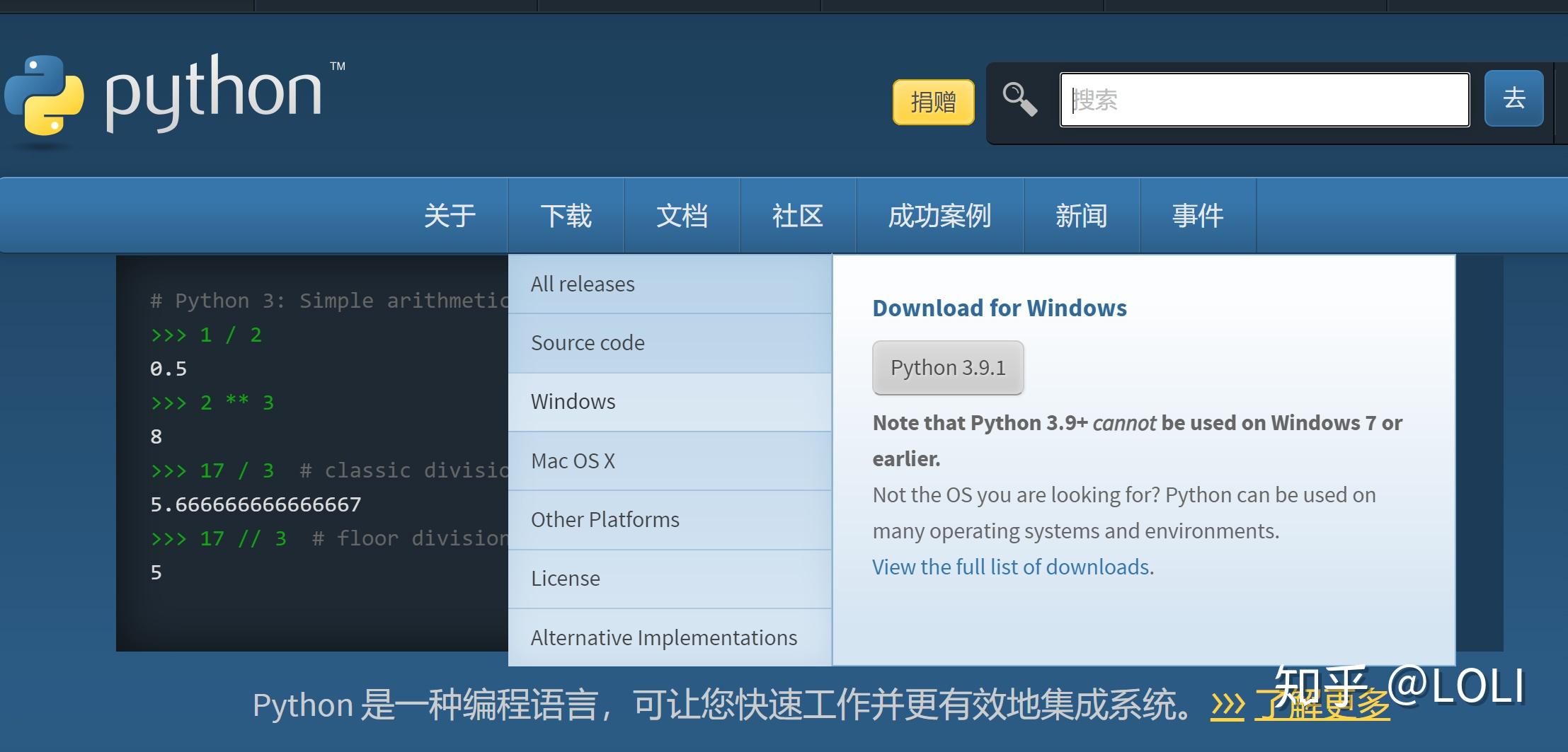
Task: Open the 关于 menu
Action: 450,216
